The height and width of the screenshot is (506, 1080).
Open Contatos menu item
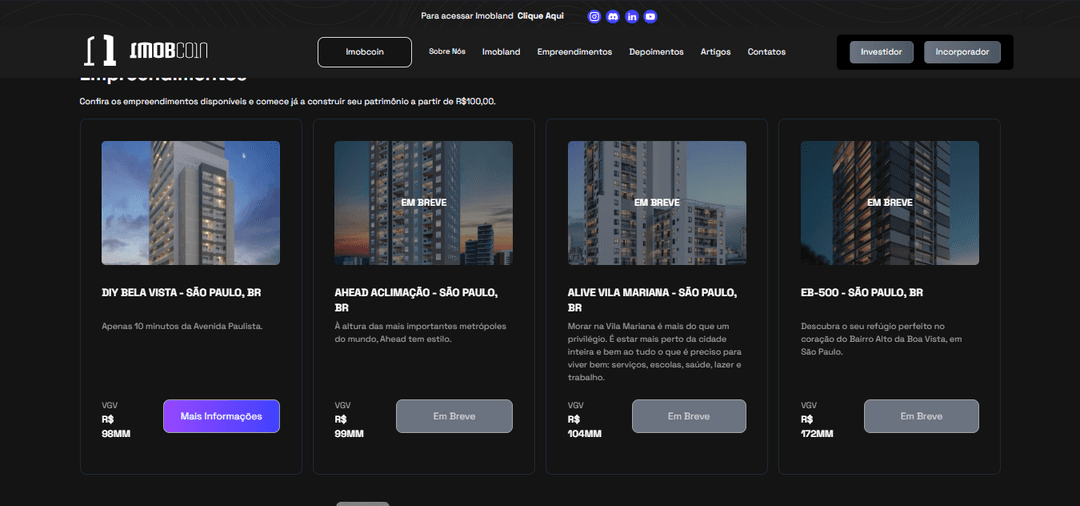[x=767, y=52]
